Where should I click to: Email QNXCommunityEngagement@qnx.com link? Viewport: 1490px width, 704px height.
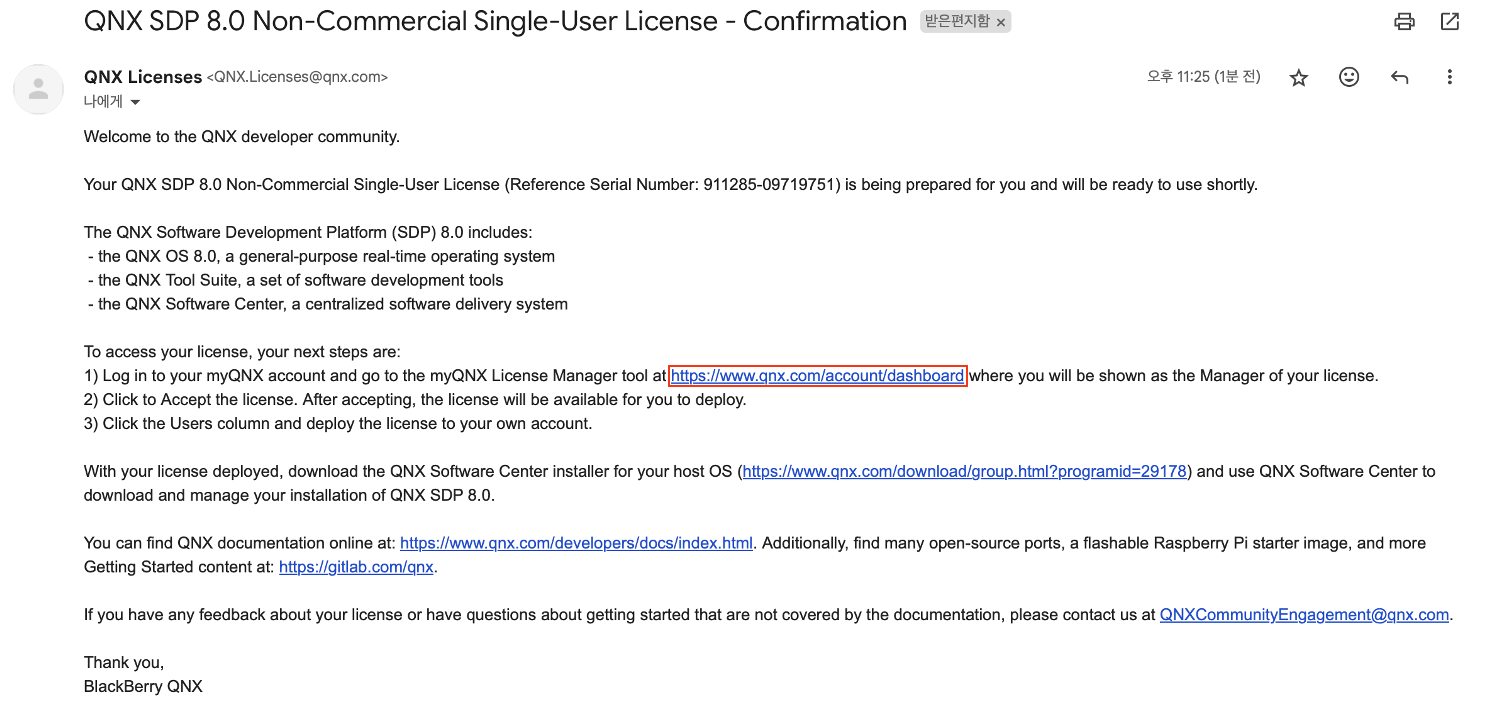pos(1304,615)
